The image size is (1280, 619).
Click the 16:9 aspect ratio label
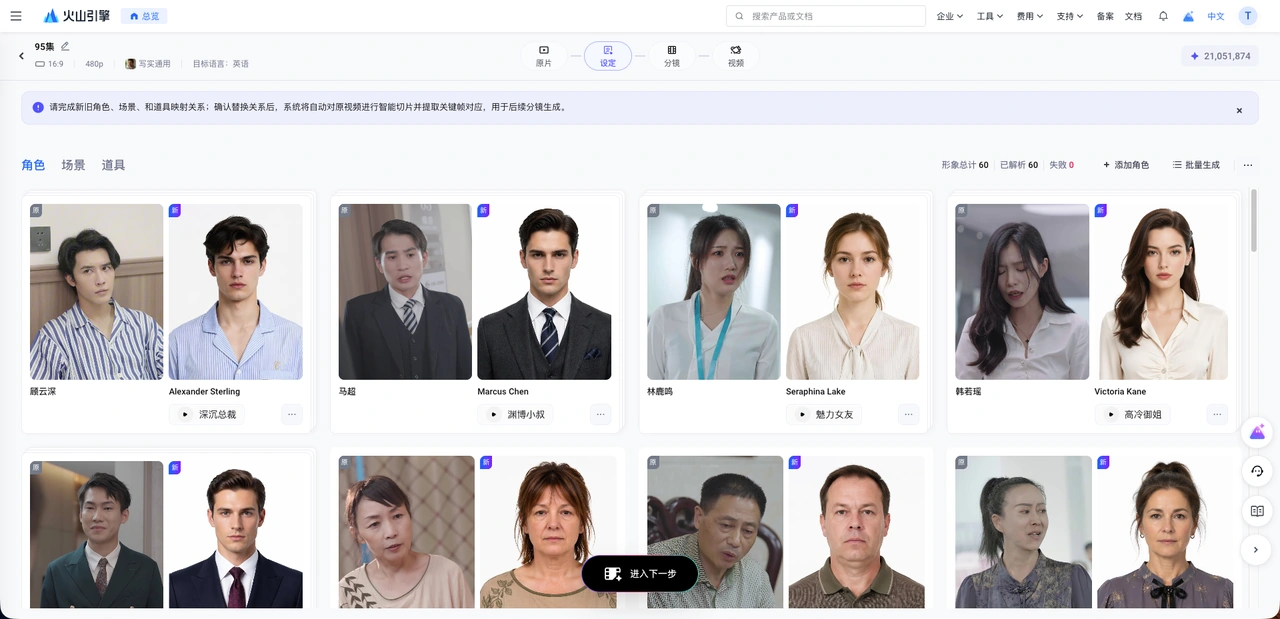pos(49,64)
